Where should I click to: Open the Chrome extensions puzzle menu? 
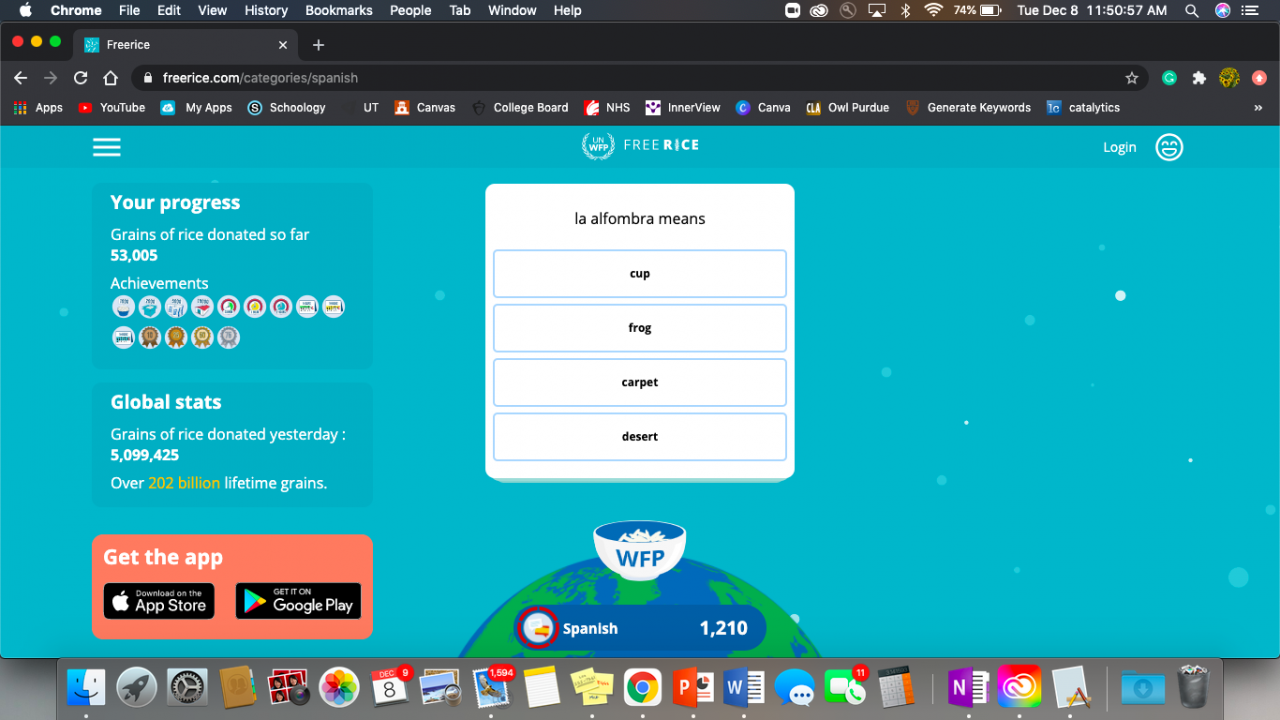[1199, 78]
